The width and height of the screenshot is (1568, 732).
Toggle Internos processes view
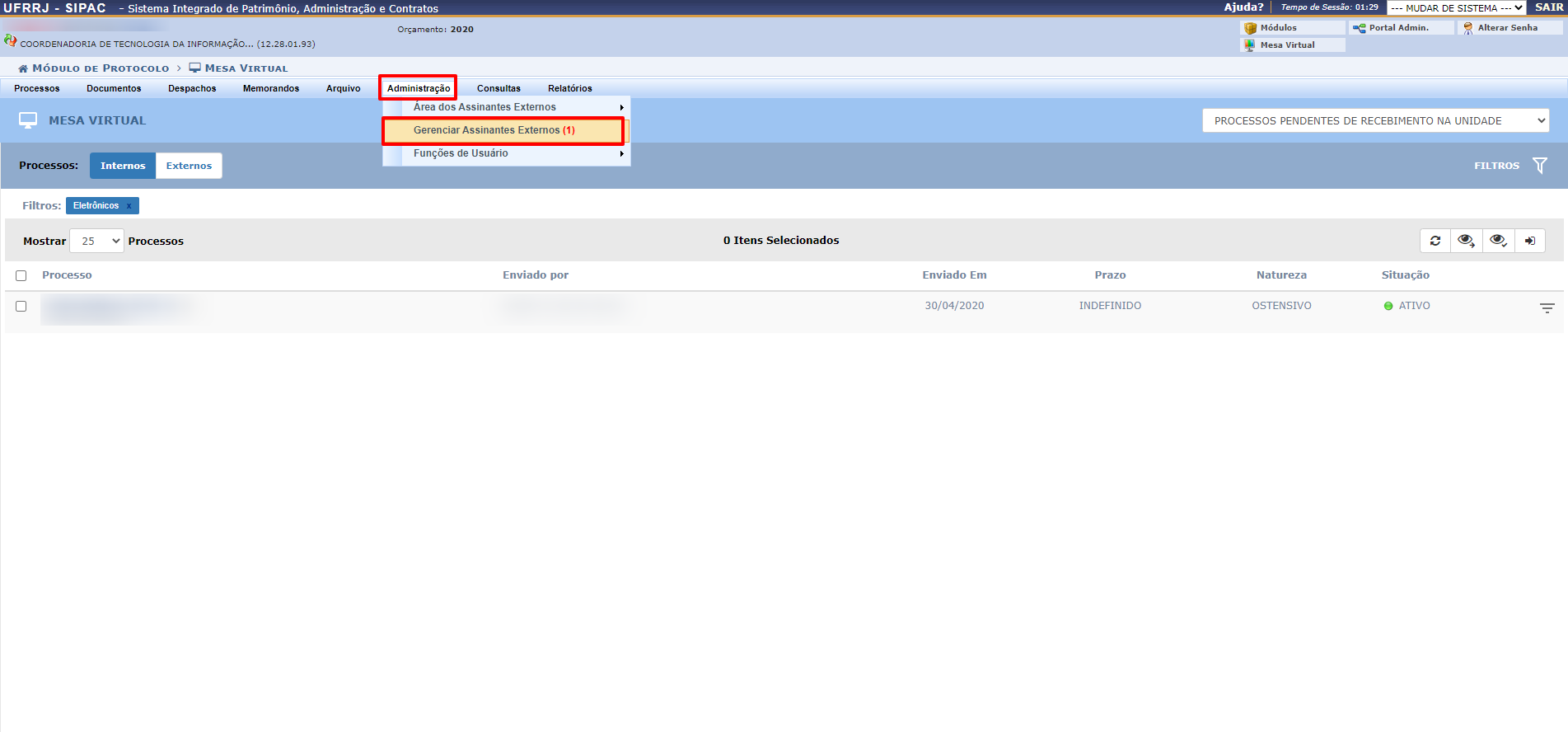(123, 166)
